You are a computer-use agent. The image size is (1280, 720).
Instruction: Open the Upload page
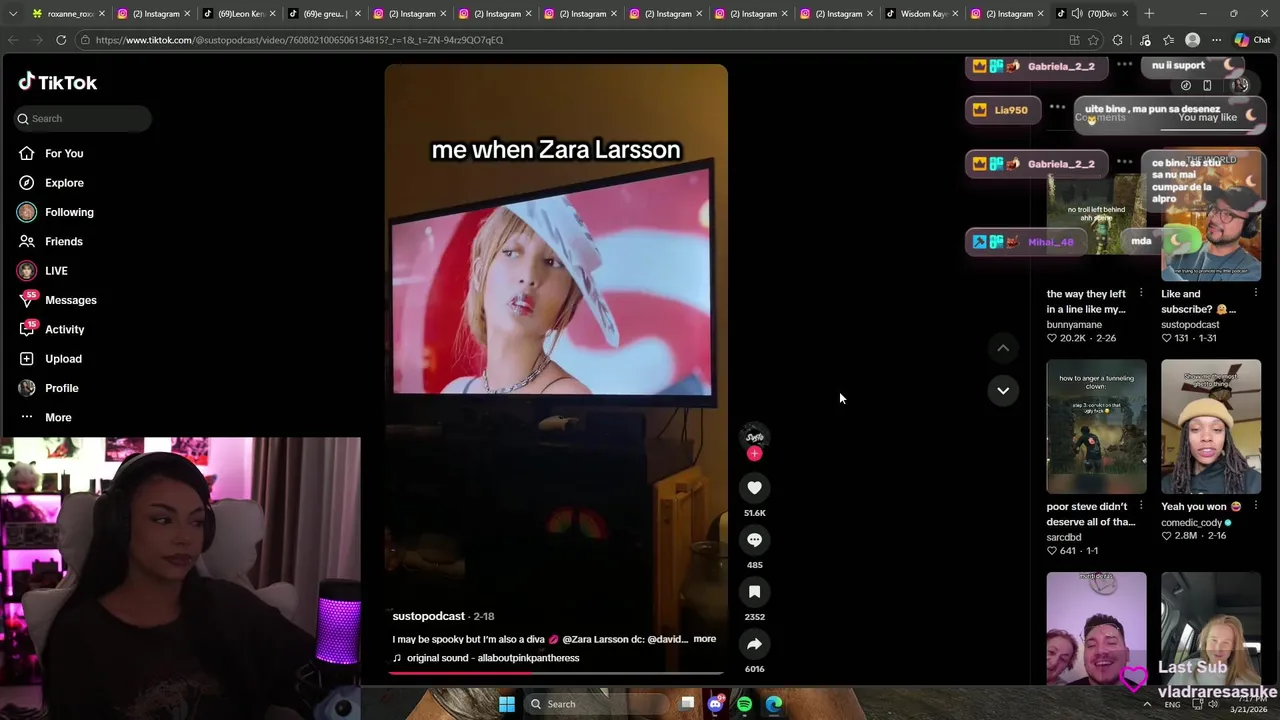pos(63,358)
